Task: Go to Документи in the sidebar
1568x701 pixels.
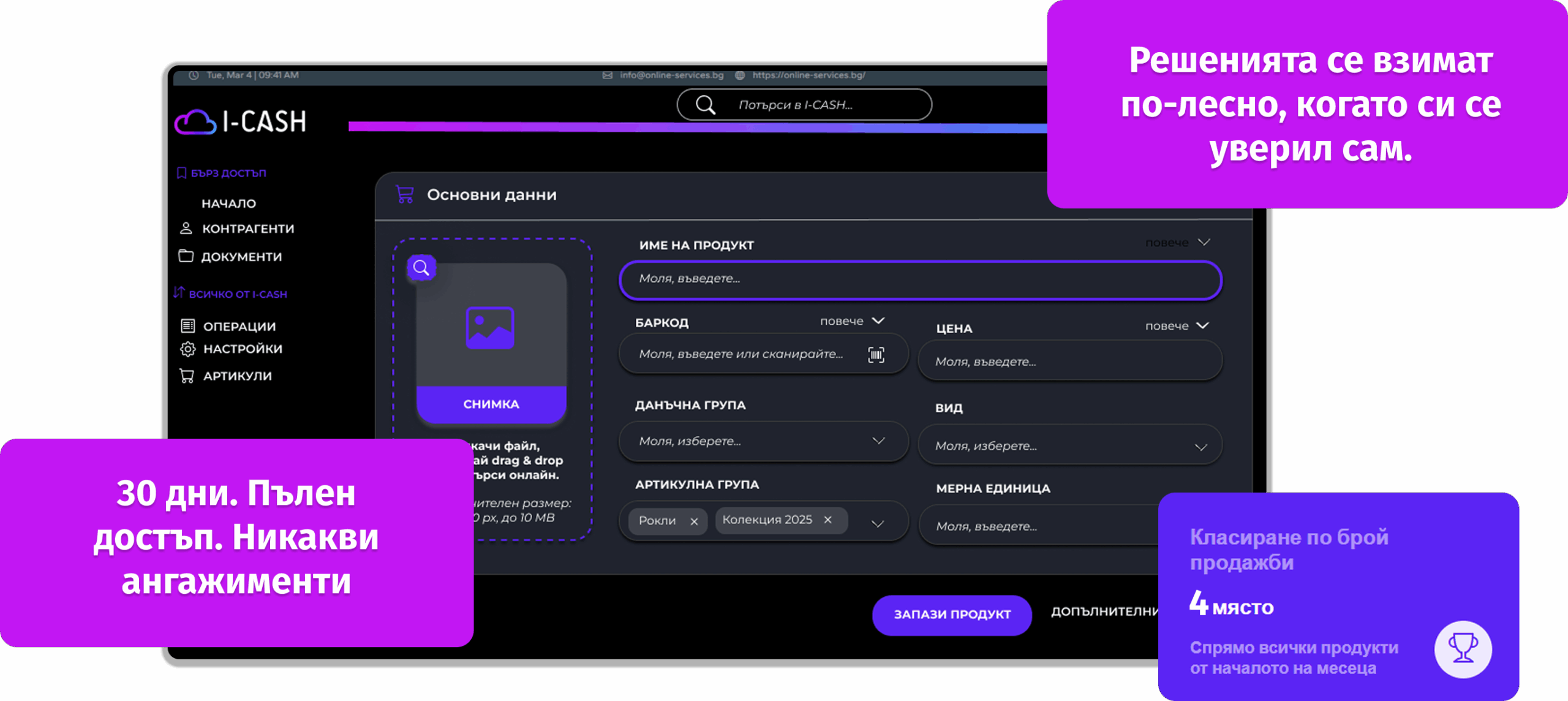Action: (x=241, y=257)
